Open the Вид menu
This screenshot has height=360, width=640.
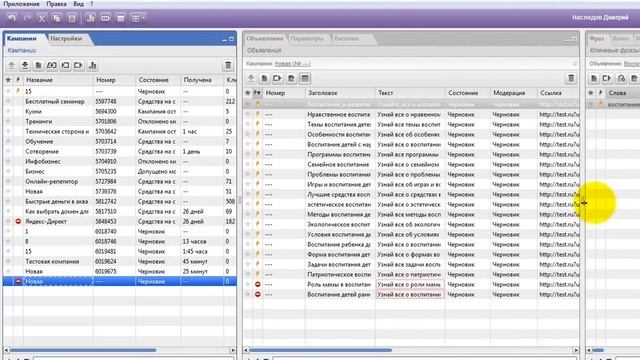pyautogui.click(x=78, y=4)
